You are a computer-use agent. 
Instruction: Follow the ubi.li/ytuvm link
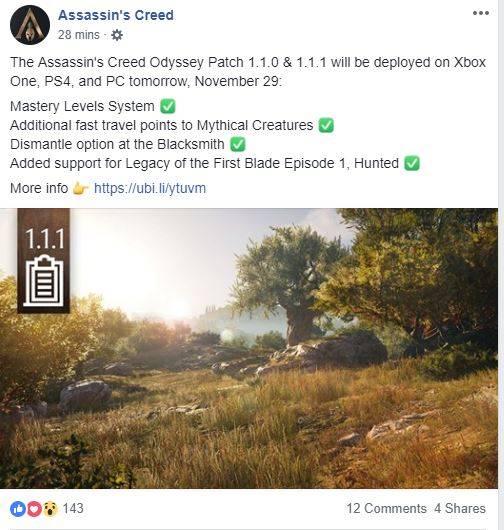click(150, 188)
